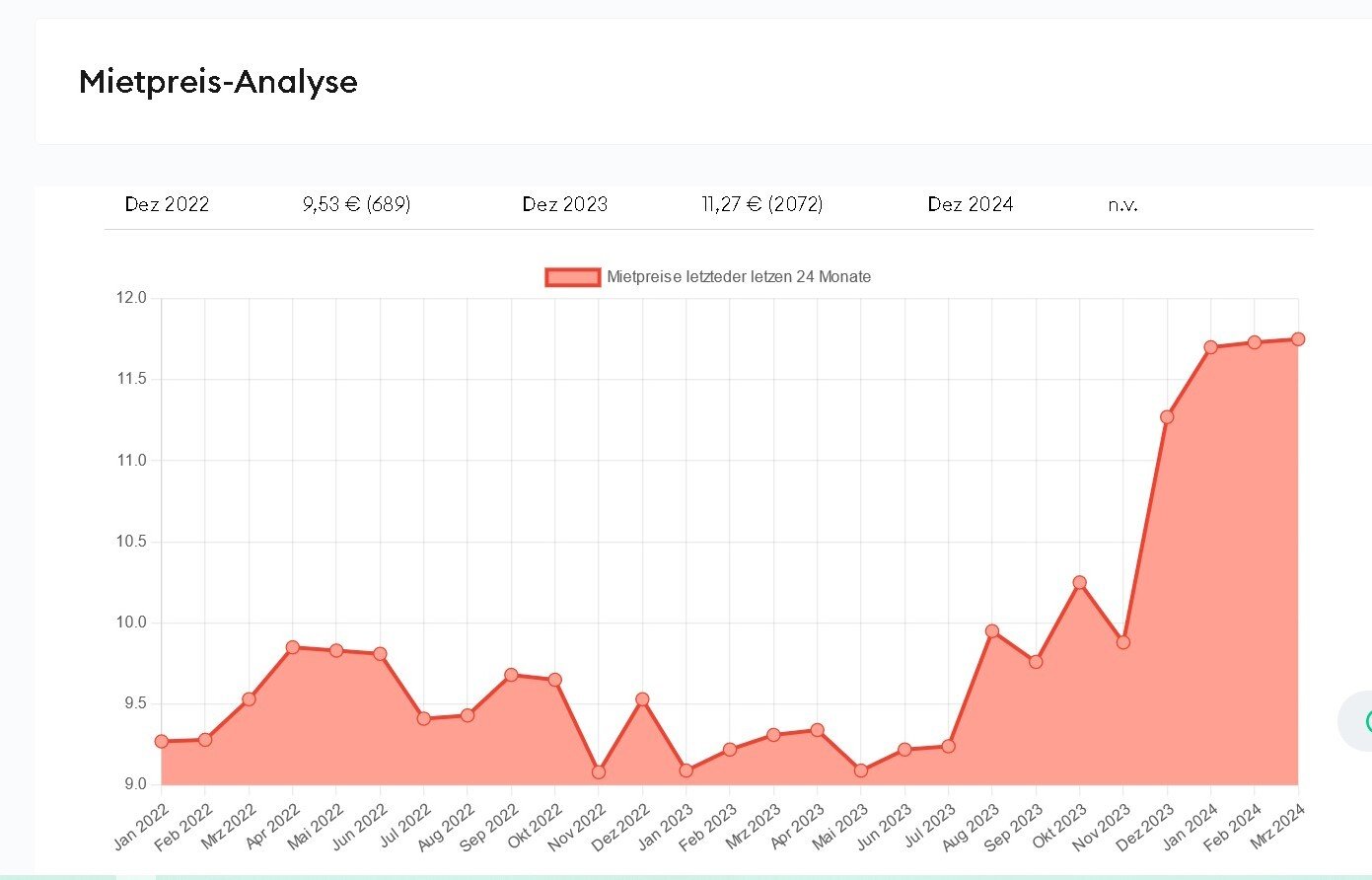Click the Sep 2023 data point

(1037, 662)
